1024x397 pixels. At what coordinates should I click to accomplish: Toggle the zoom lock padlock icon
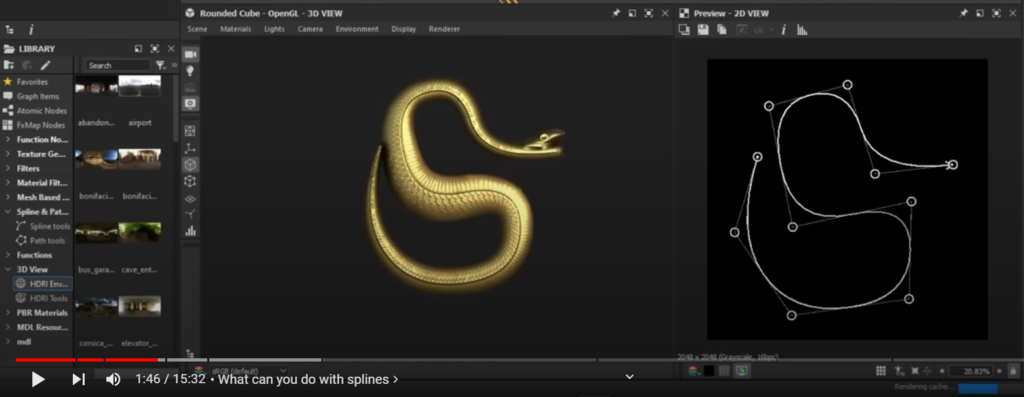click(1013, 371)
